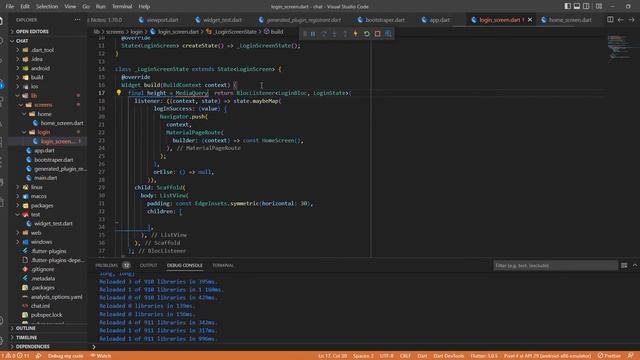Open main.dart in the explorer

pyautogui.click(x=45, y=178)
